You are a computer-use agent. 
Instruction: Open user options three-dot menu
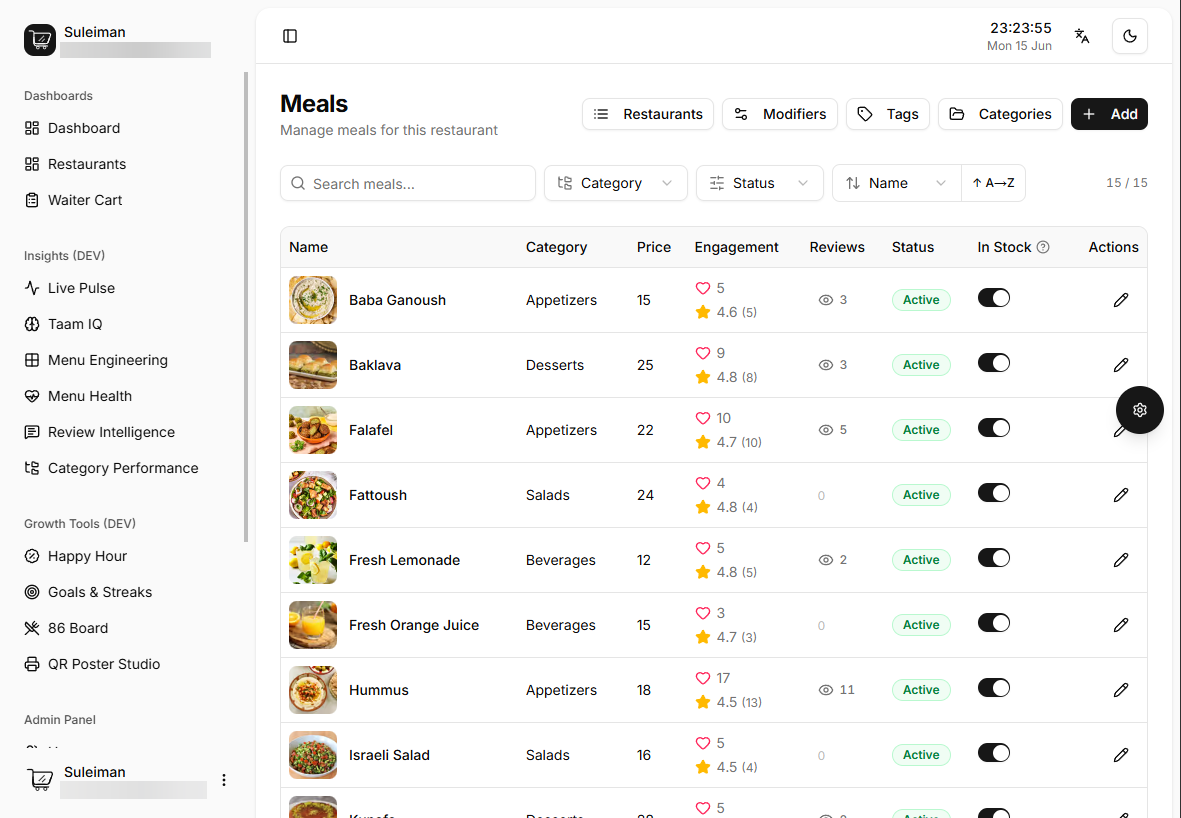224,780
